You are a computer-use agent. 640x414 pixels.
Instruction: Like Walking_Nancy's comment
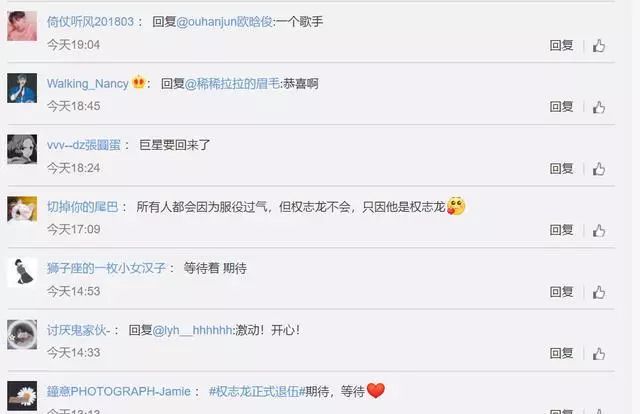tap(599, 107)
